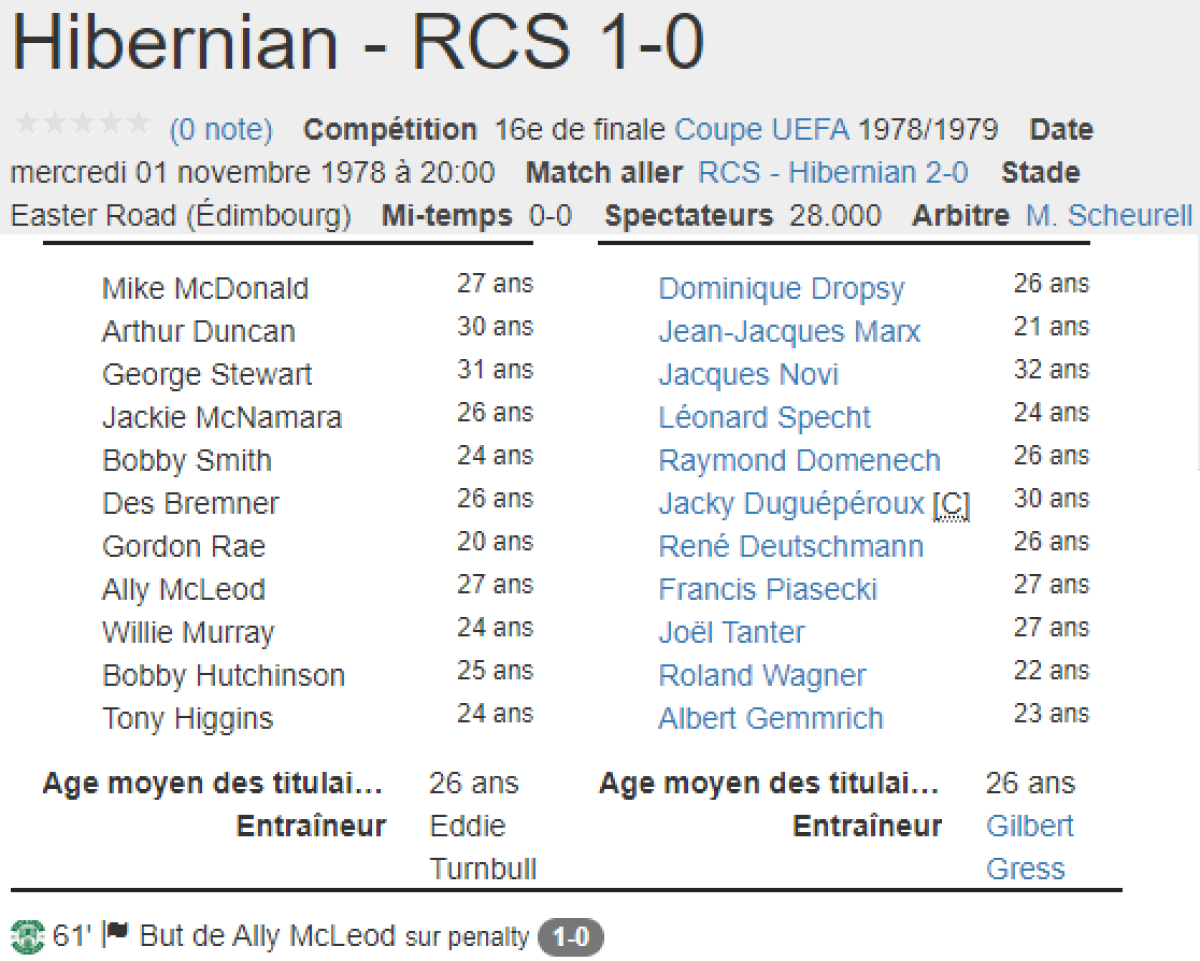1200x961 pixels.
Task: Open first leg RCS - Hibernian 2-0
Action: [833, 173]
